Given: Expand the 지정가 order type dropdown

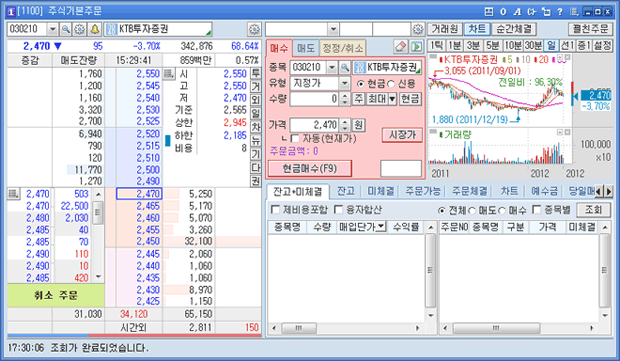Looking at the screenshot, I should click(345, 83).
